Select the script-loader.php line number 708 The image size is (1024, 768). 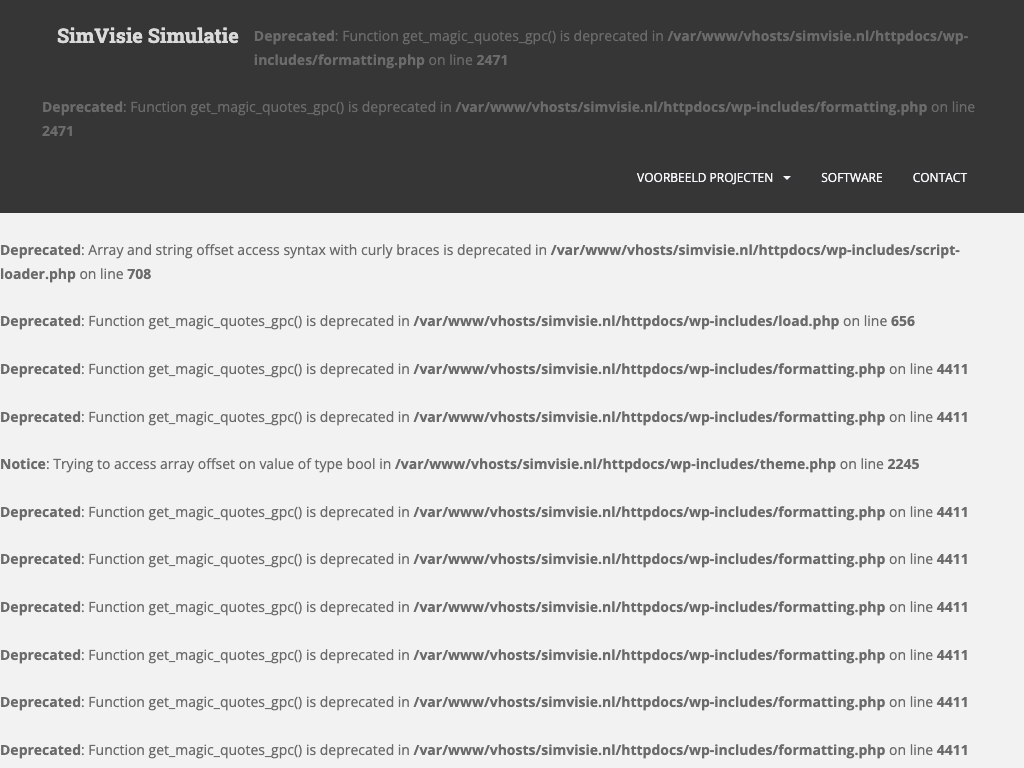[139, 274]
